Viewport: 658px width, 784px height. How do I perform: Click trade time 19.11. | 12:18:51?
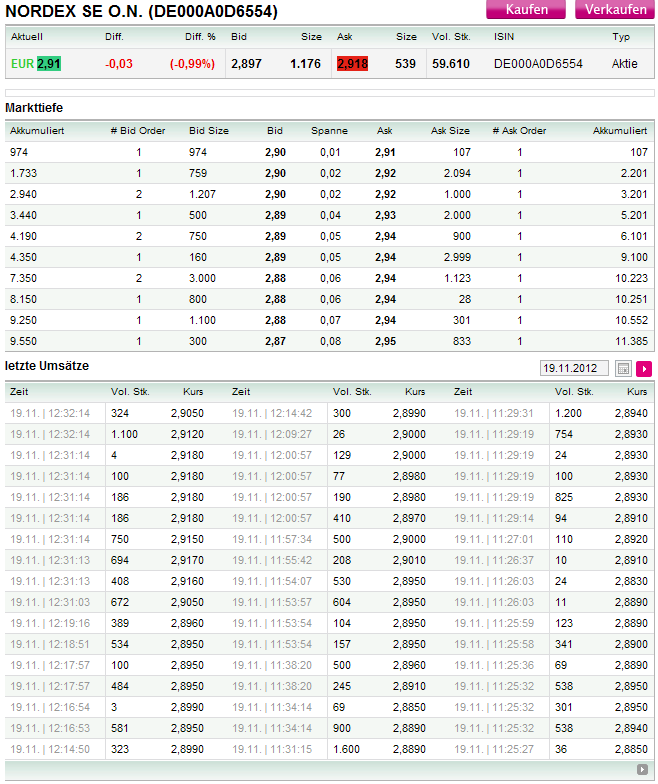[x=50, y=644]
